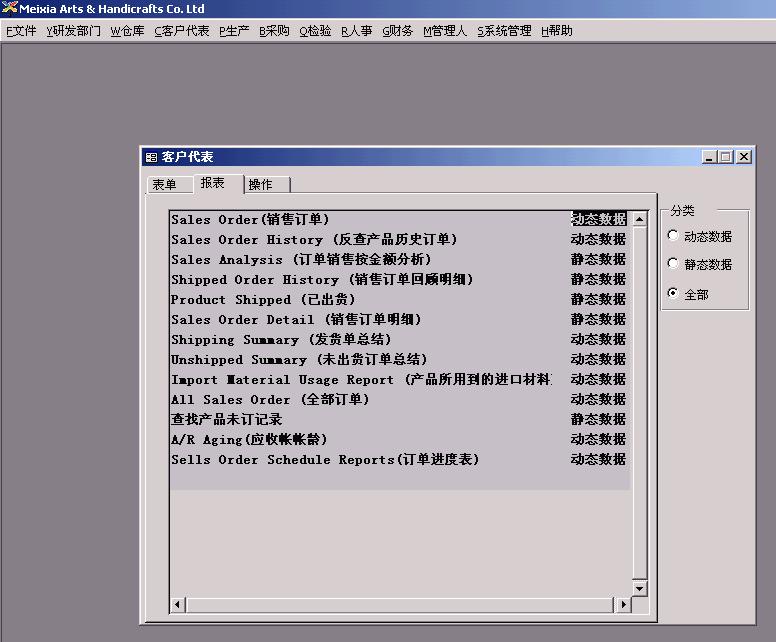Select Shipped Order History report row
Screen dimensions: 776x642
point(399,280)
